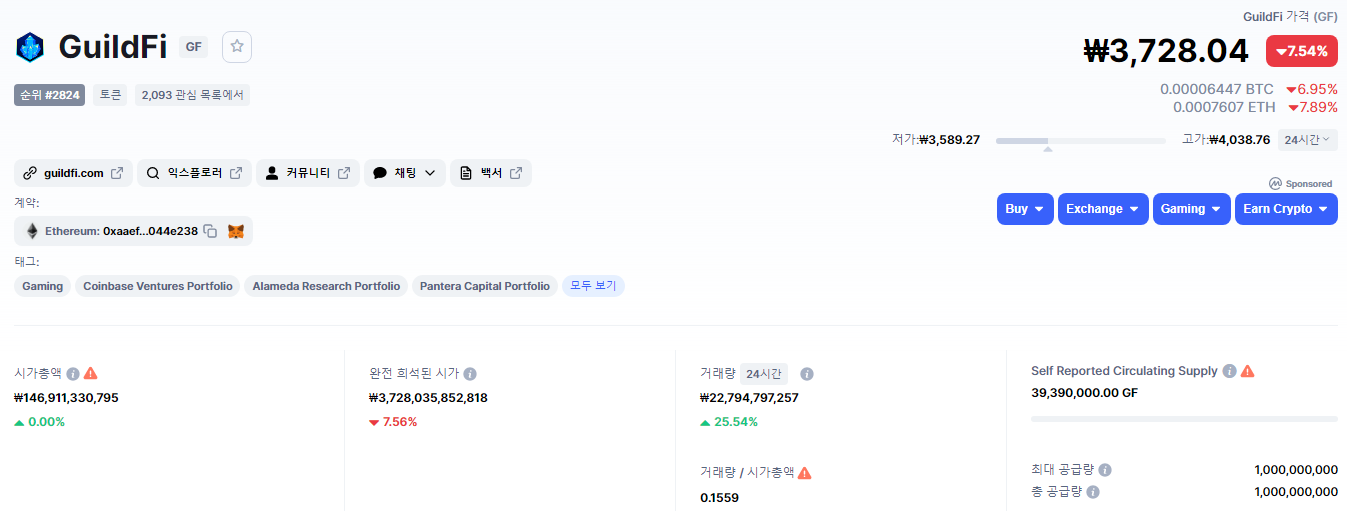Click the info icon next to 거래량 24시간
1347x519 pixels.
pyautogui.click(x=807, y=374)
